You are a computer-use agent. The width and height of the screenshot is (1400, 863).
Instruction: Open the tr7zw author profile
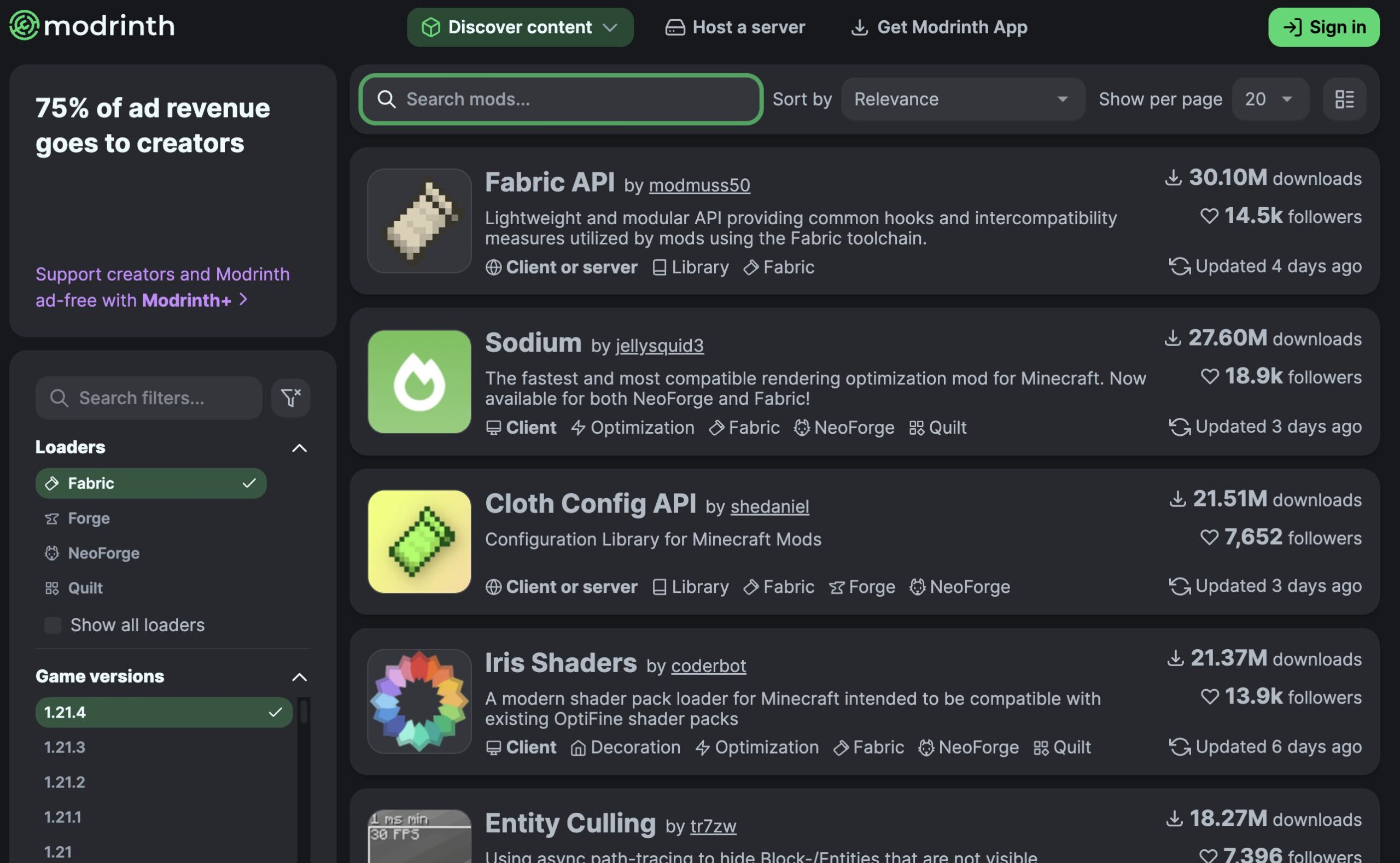[x=713, y=826]
